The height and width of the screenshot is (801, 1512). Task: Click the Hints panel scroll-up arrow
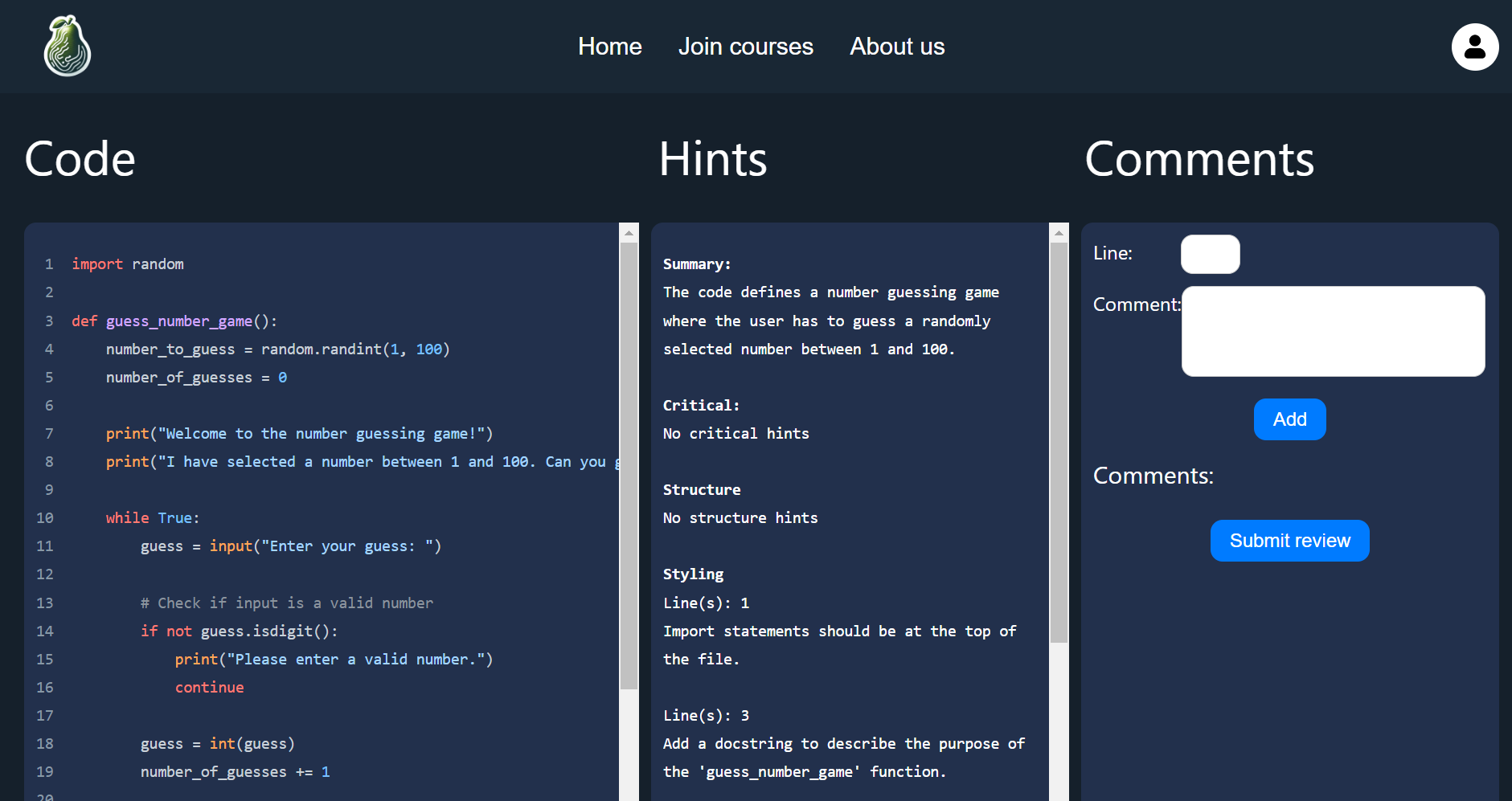pyautogui.click(x=1059, y=233)
